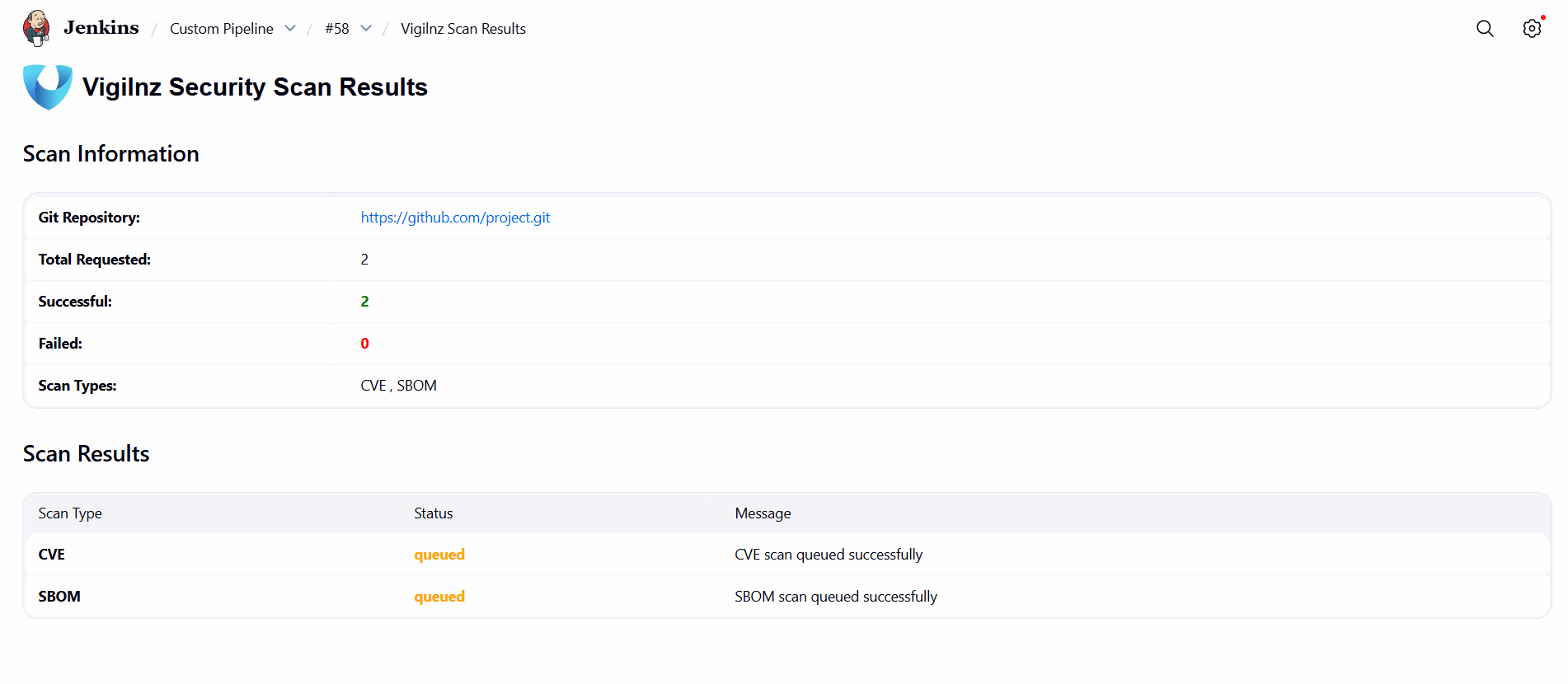The image size is (1568, 684).
Task: Click the Status column header
Action: [433, 513]
